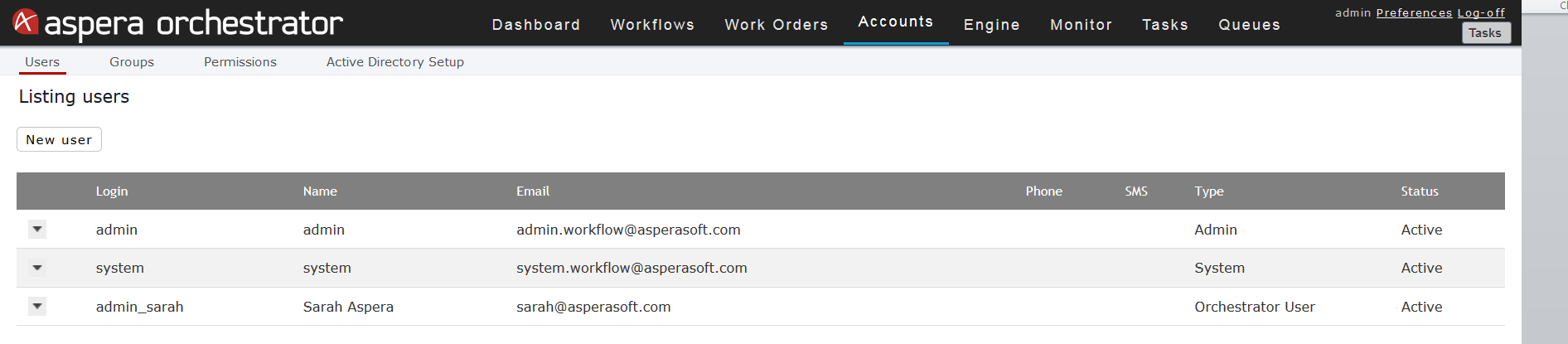Screen dimensions: 1568x344
Task: Click the admin username in the header
Action: coord(1353,12)
